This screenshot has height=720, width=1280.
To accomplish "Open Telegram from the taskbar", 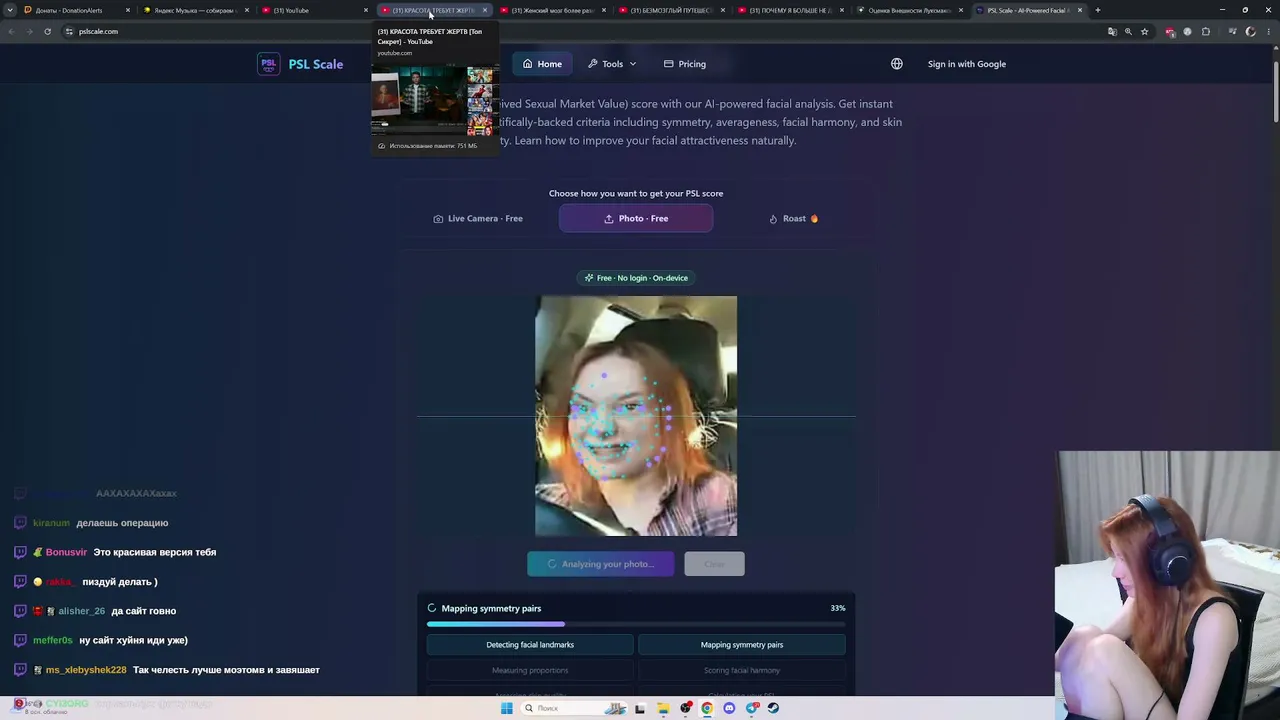I will pyautogui.click(x=751, y=708).
